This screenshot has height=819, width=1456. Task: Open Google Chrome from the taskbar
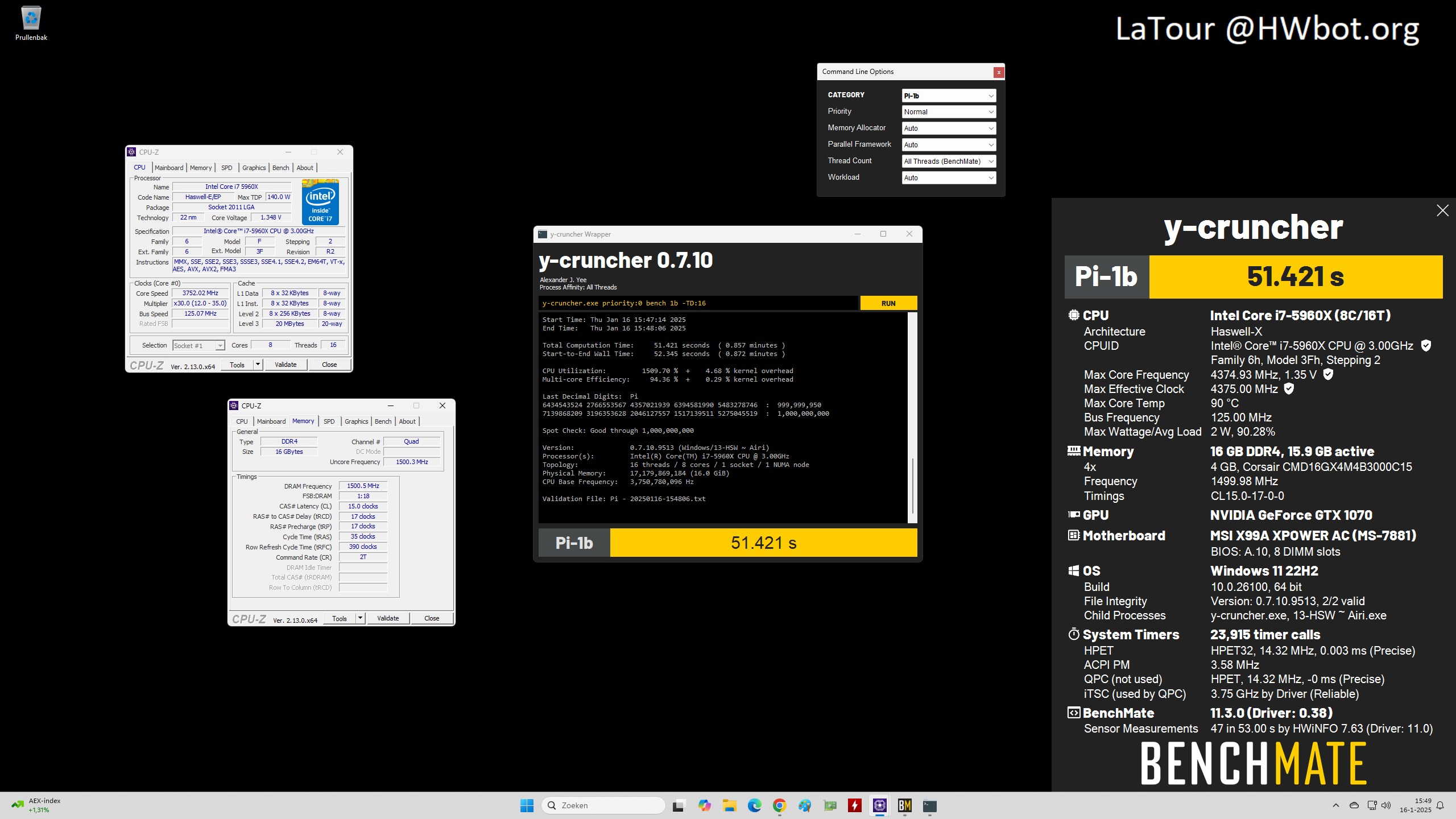coord(779,805)
